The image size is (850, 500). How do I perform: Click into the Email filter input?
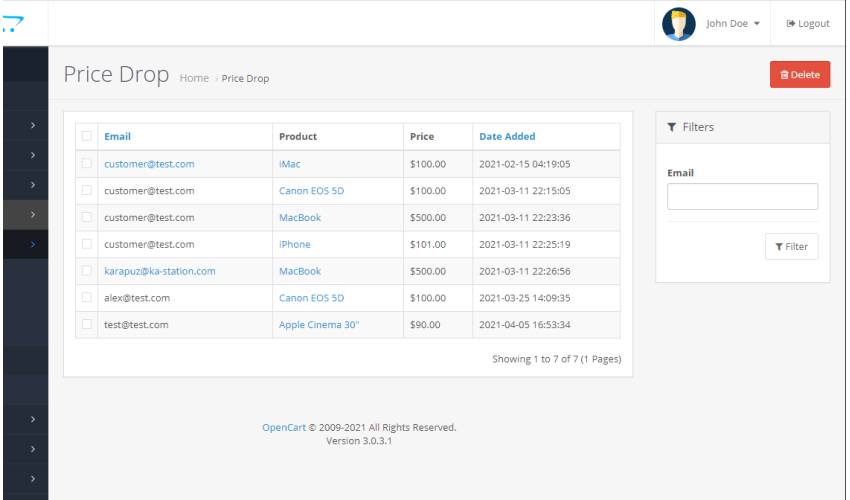[x=742, y=196]
